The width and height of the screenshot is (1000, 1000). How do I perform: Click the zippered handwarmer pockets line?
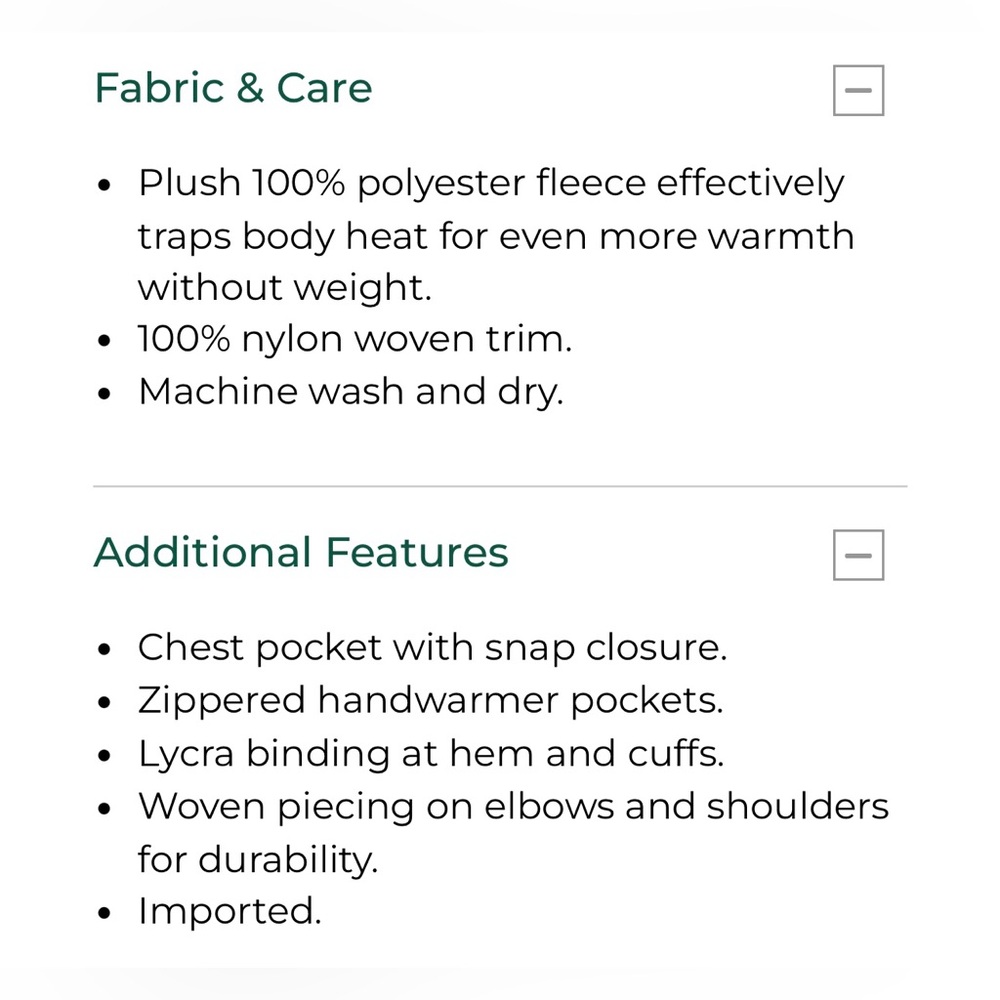(430, 701)
